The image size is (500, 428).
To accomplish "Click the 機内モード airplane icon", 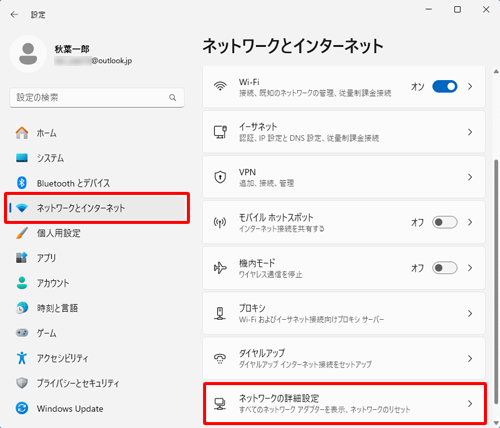I will coord(220,268).
